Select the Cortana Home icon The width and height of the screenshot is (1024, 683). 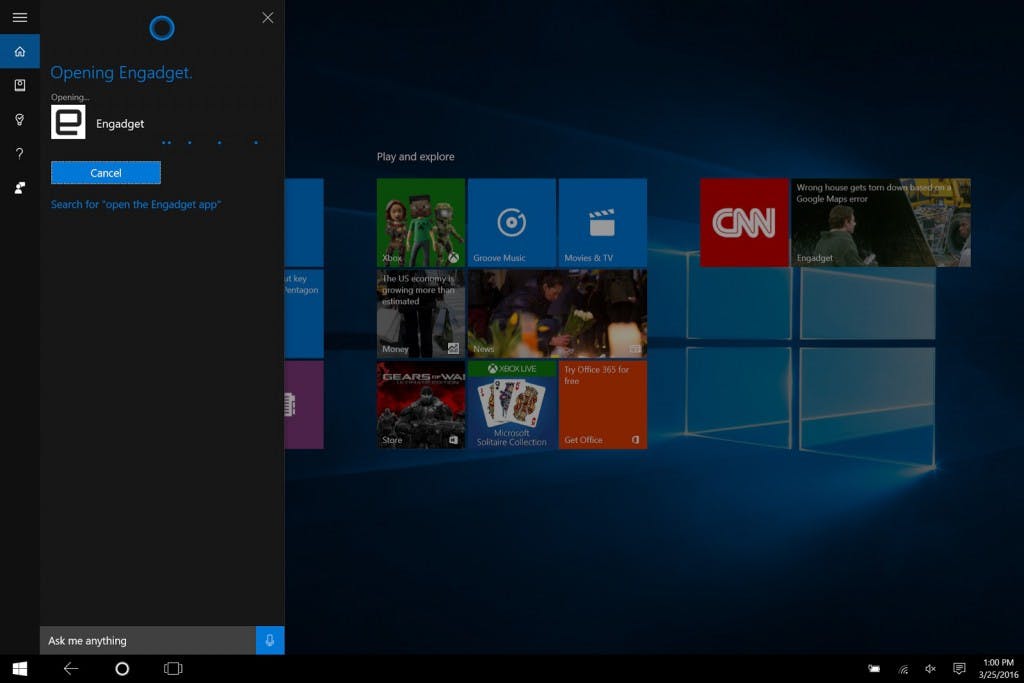click(19, 51)
